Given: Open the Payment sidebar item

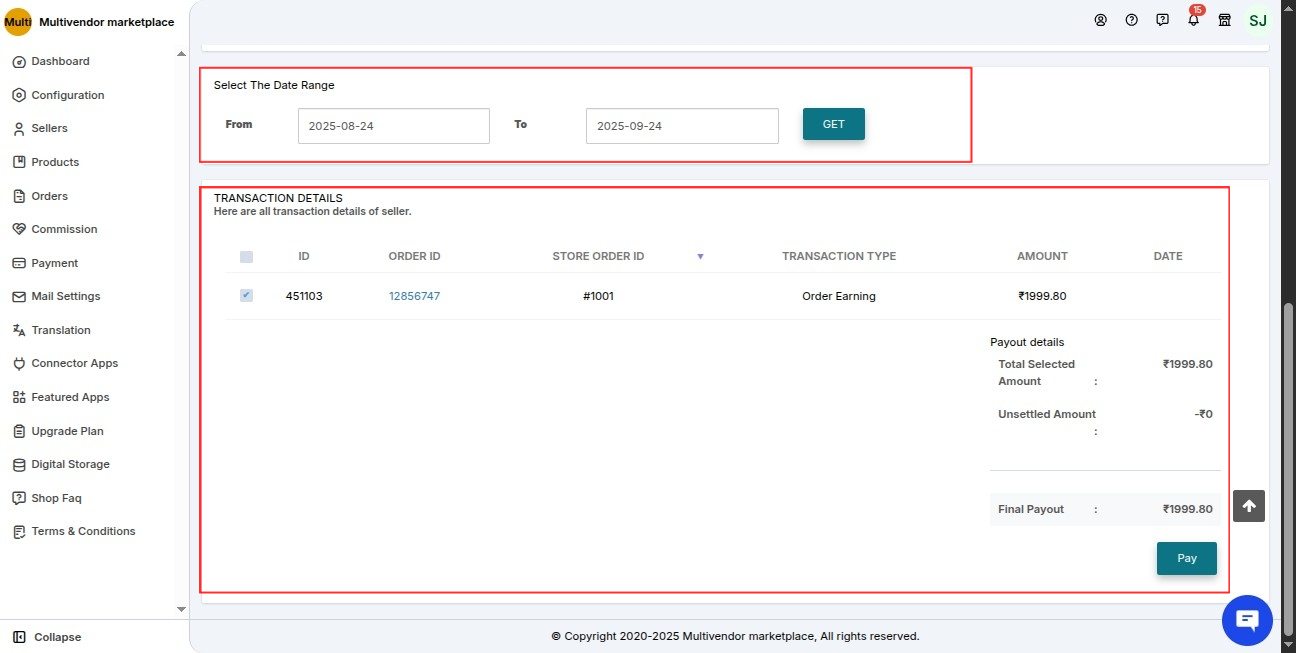Looking at the screenshot, I should (54, 263).
